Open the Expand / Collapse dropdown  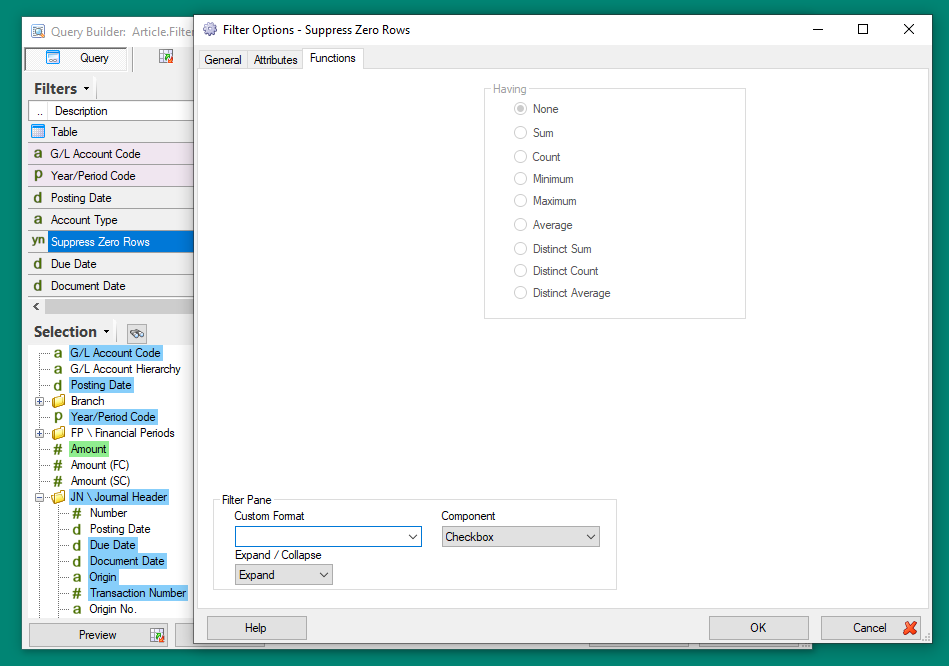click(x=283, y=575)
